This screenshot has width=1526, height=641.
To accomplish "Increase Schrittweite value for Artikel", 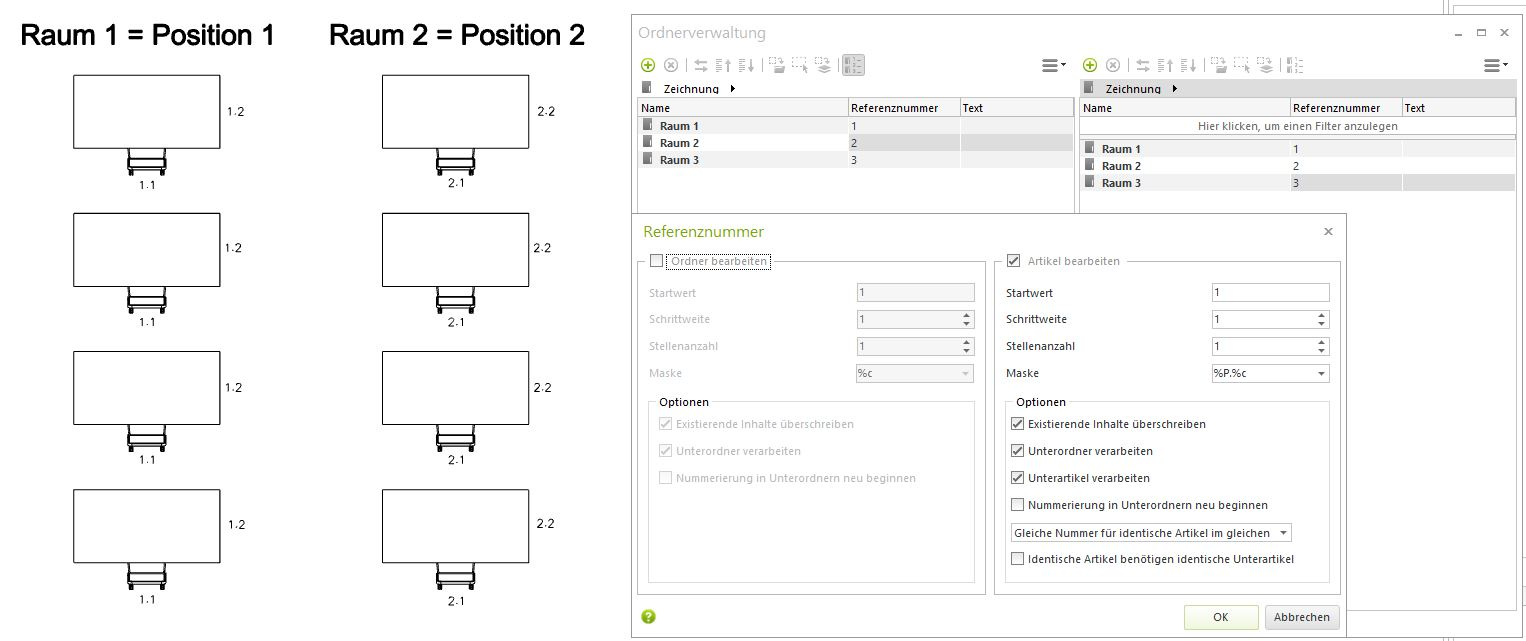I will (1322, 315).
